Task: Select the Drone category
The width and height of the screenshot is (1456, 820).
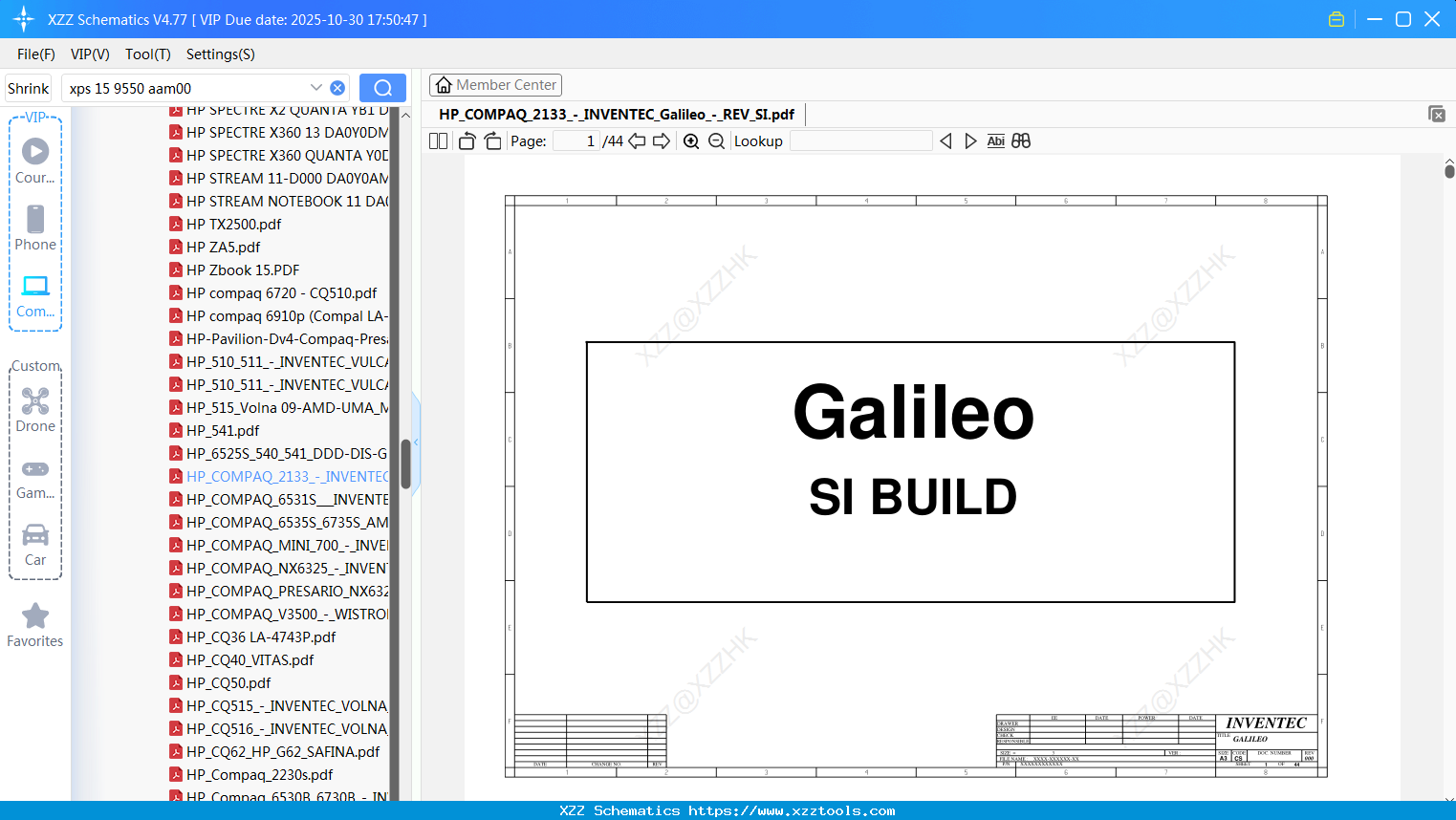Action: tap(35, 410)
